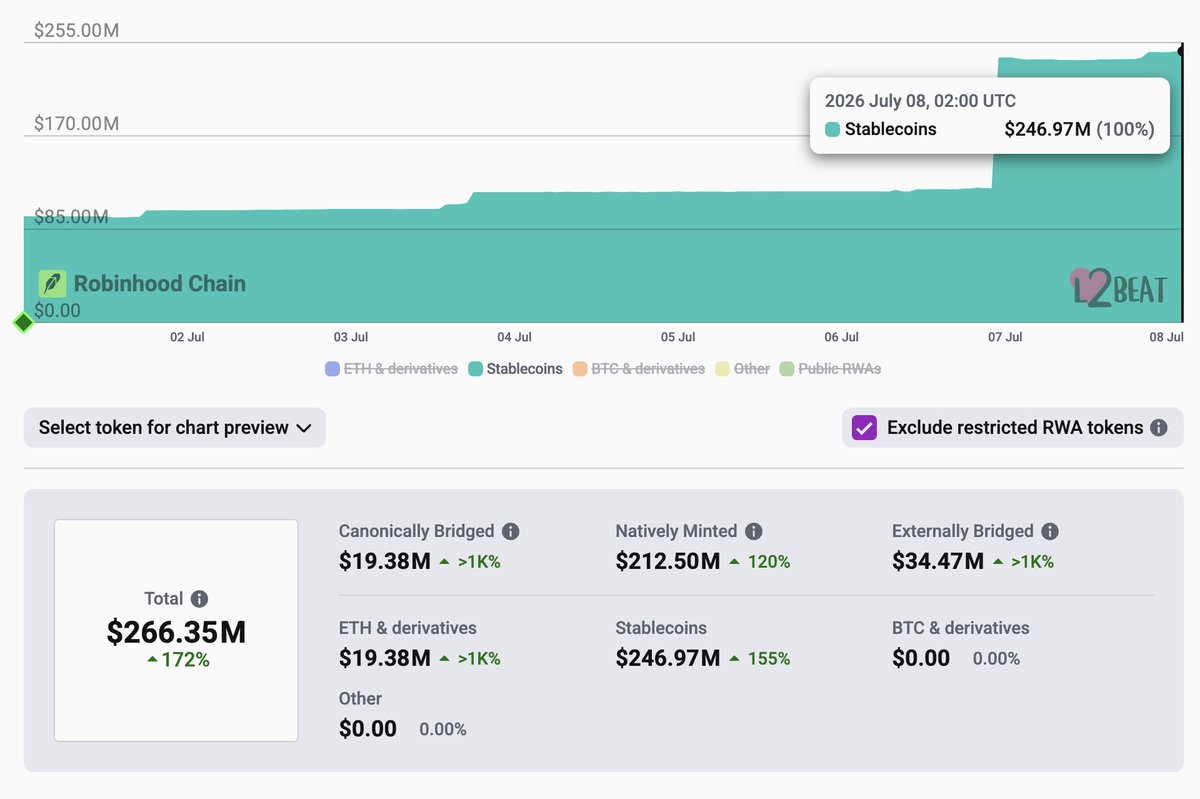Viewport: 1200px width, 799px height.
Task: Click info icon beside Exclude restricted RWA tokens
Action: [x=1159, y=428]
